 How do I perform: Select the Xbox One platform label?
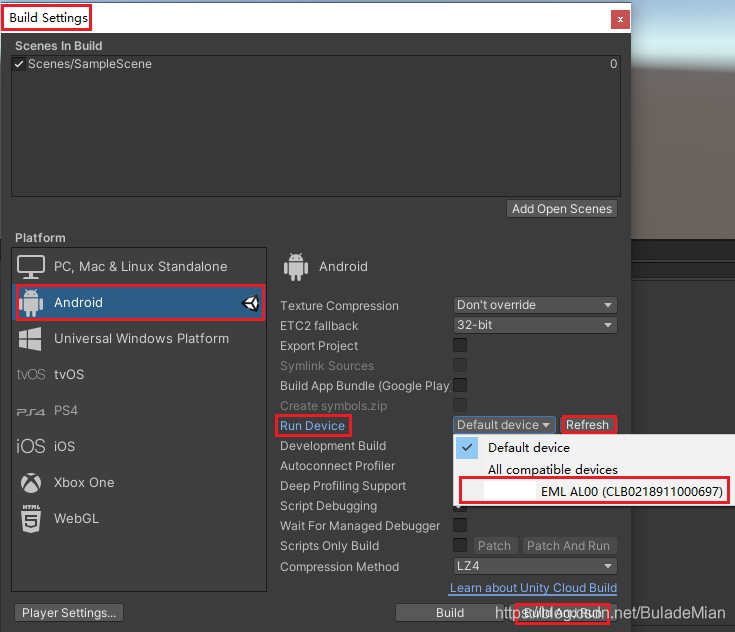click(84, 483)
